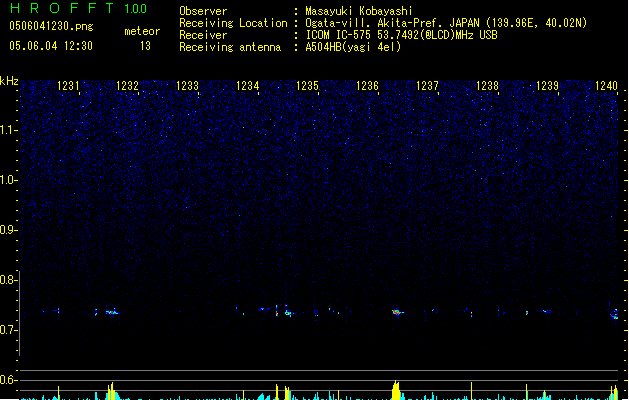
Task: Click the 1234 time marker
Action: pyautogui.click(x=248, y=86)
